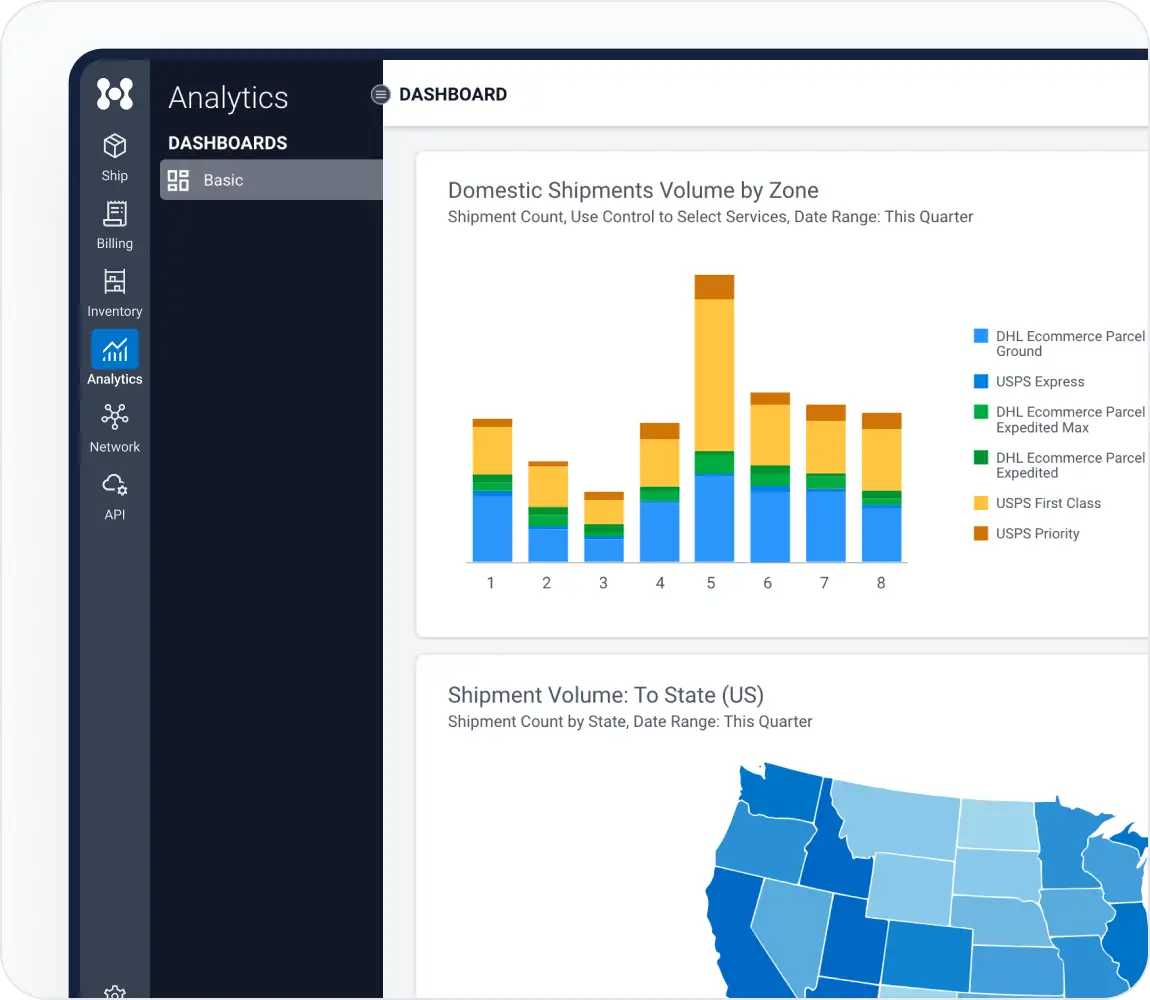
Task: Collapse the DASHBOARDS section
Action: pyautogui.click(x=228, y=143)
